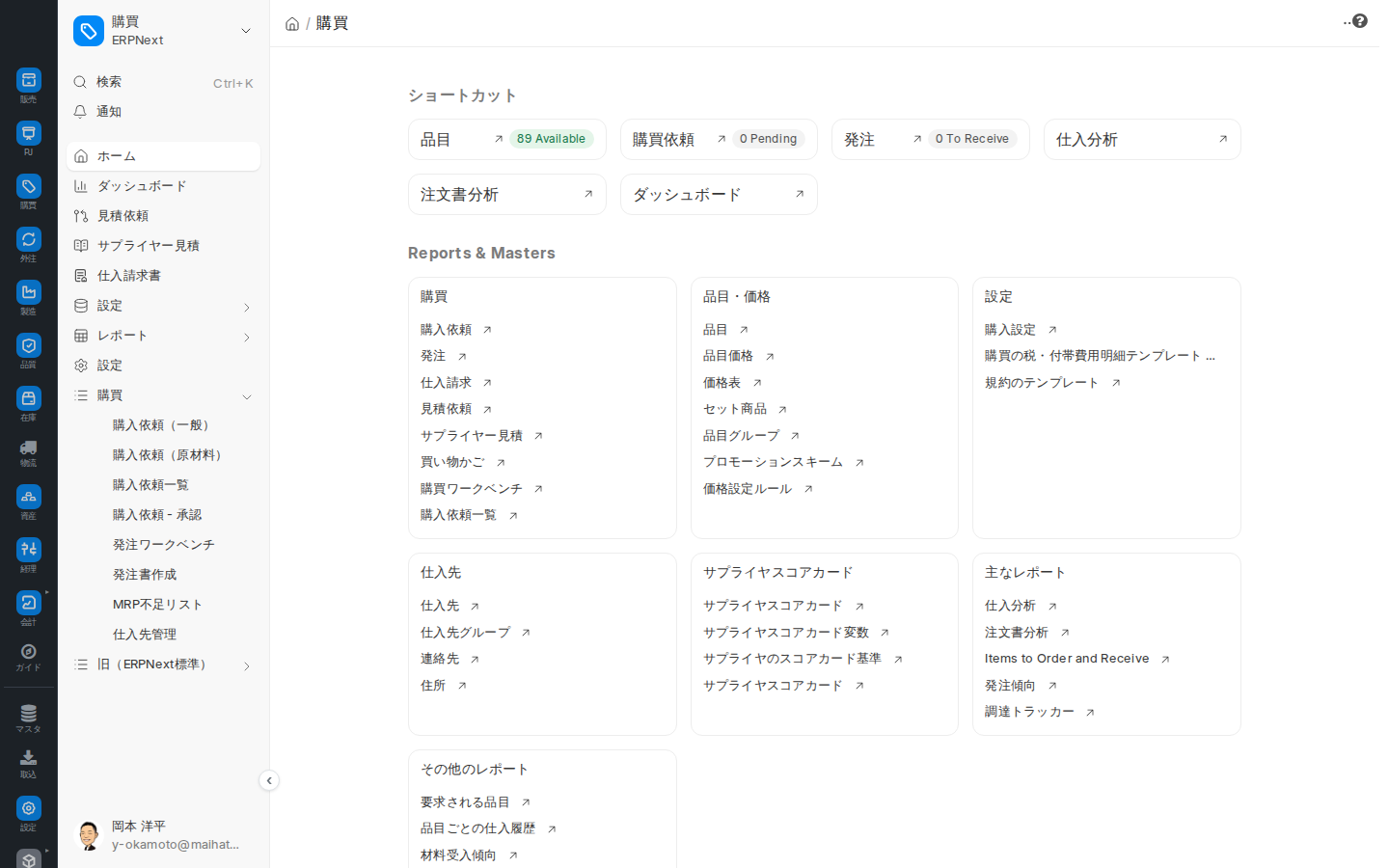Open the 販売 module in the left rail

pyautogui.click(x=29, y=85)
